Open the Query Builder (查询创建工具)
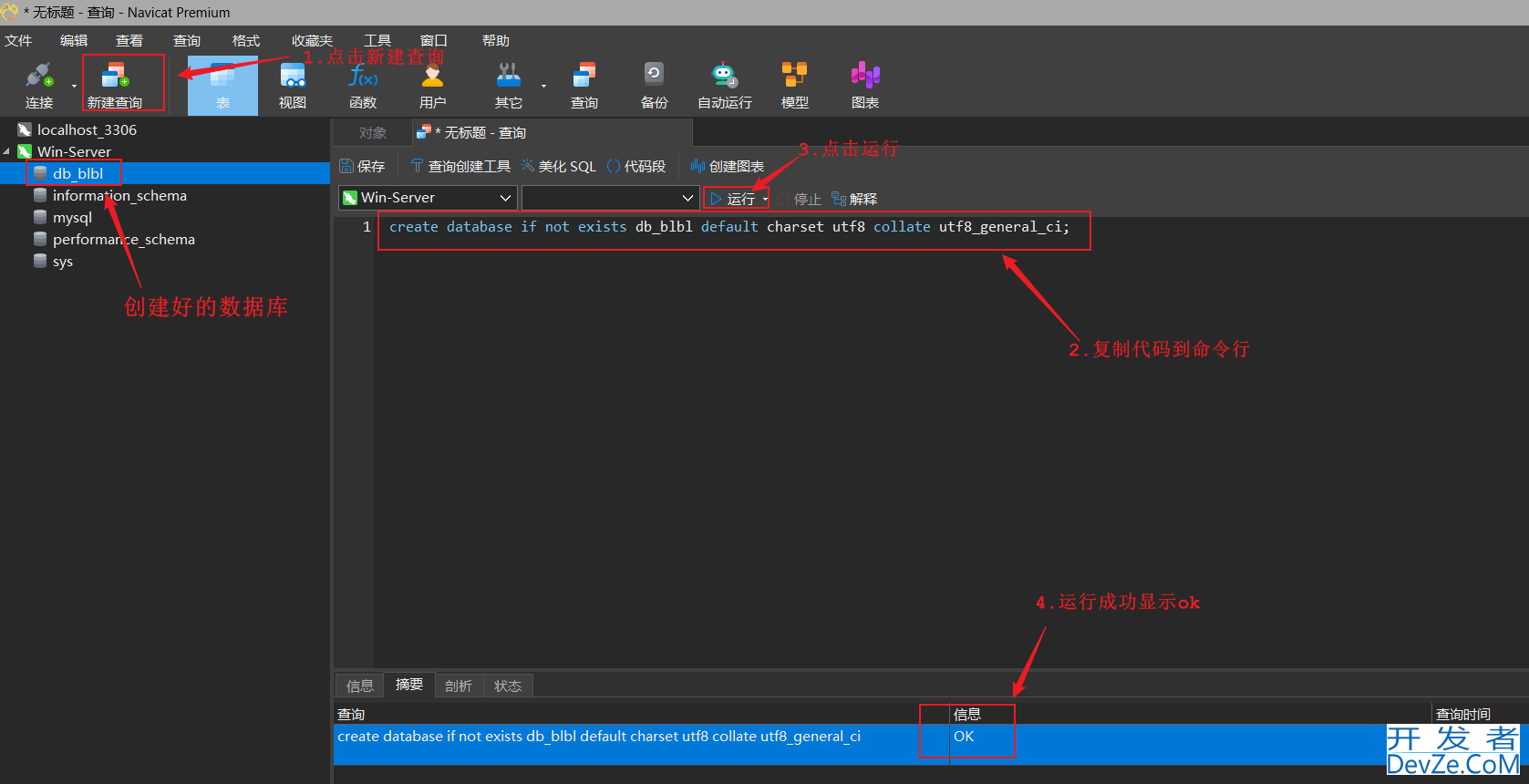Image resolution: width=1529 pixels, height=784 pixels. (460, 166)
